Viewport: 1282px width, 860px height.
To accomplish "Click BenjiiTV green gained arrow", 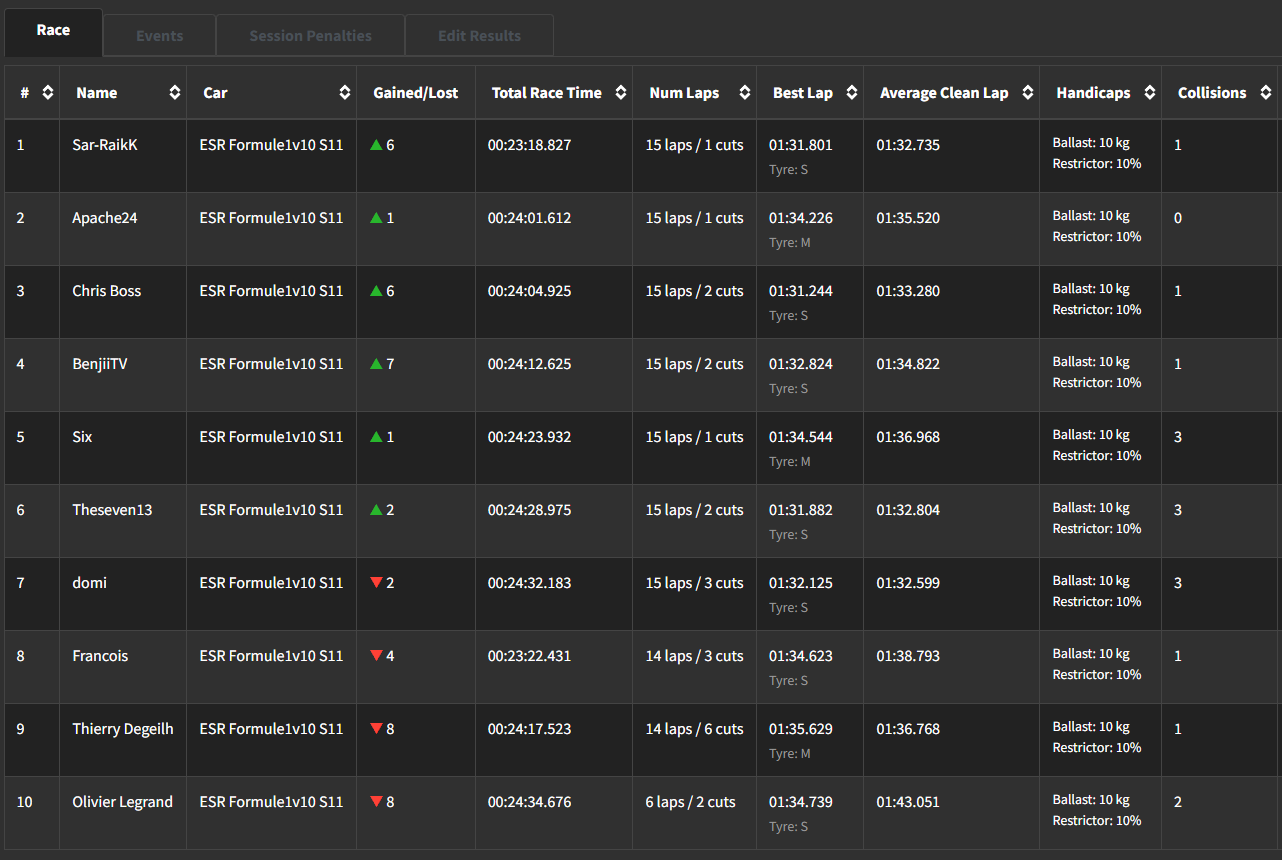I will [x=376, y=364].
